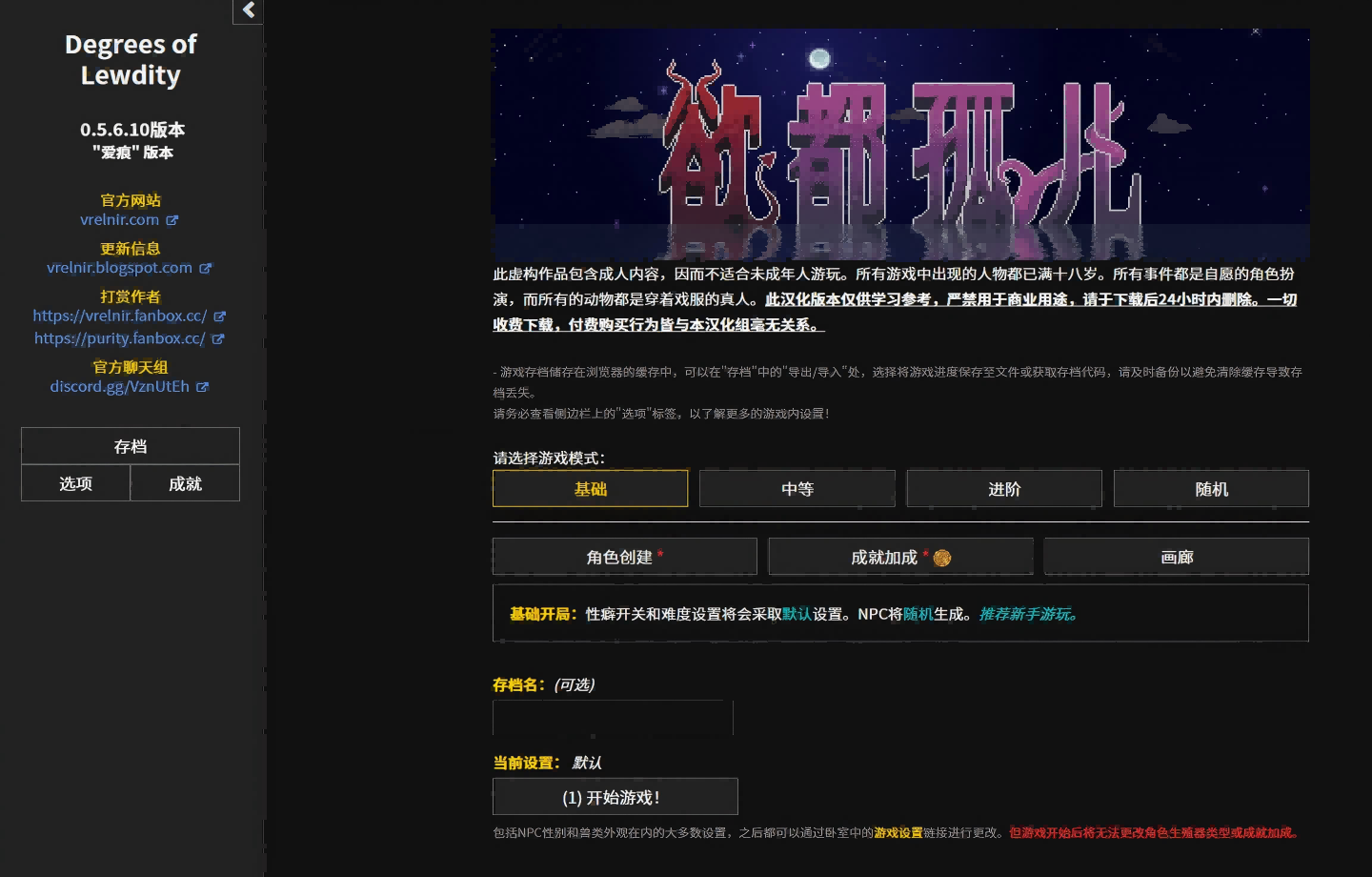Select the 进阶 game mode

click(1003, 488)
